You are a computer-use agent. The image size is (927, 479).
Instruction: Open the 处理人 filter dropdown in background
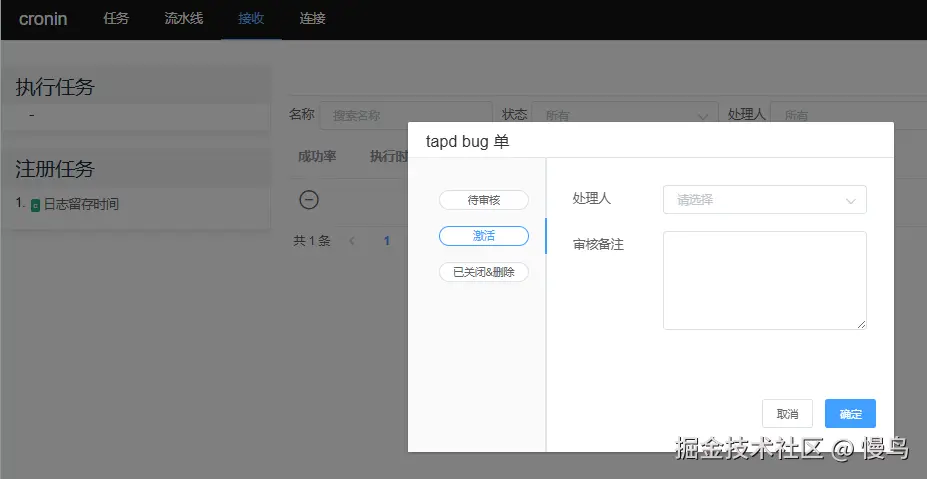point(848,115)
